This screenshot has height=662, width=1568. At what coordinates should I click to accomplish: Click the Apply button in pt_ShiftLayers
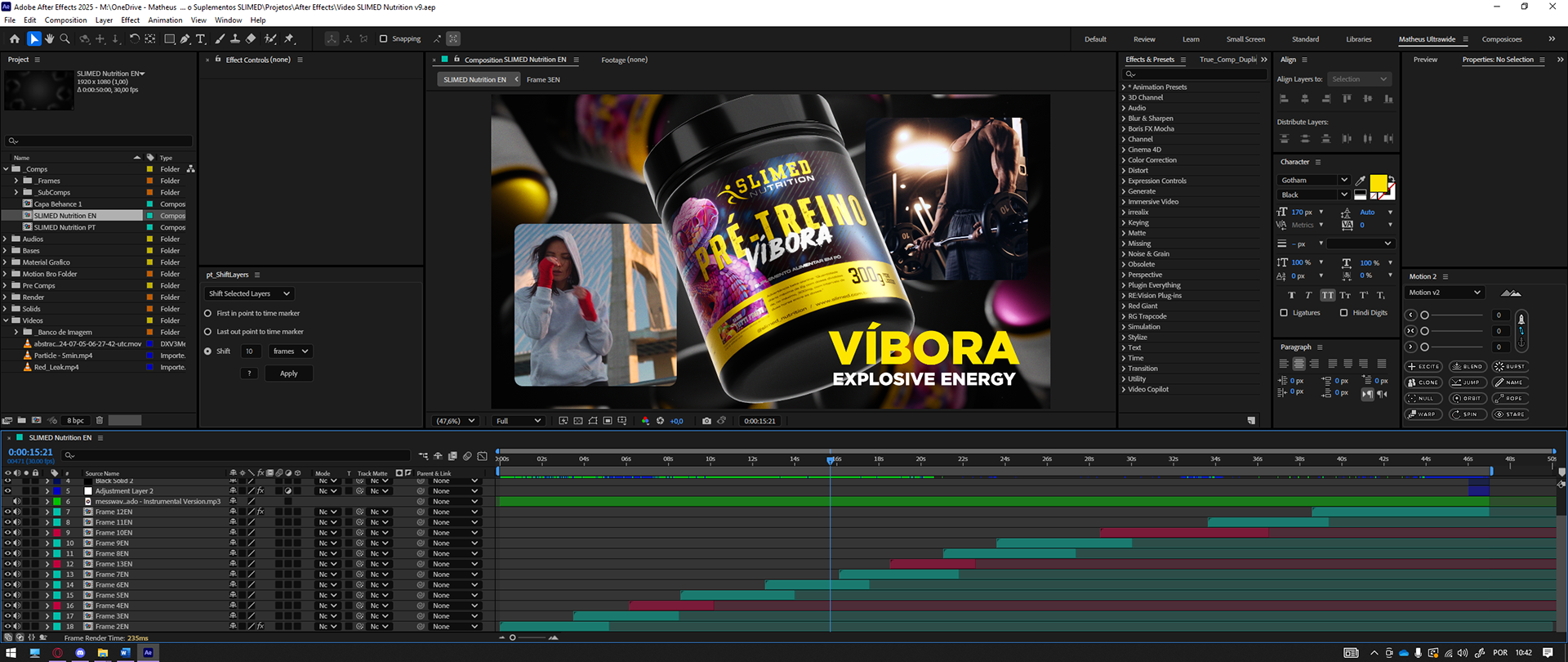[289, 373]
